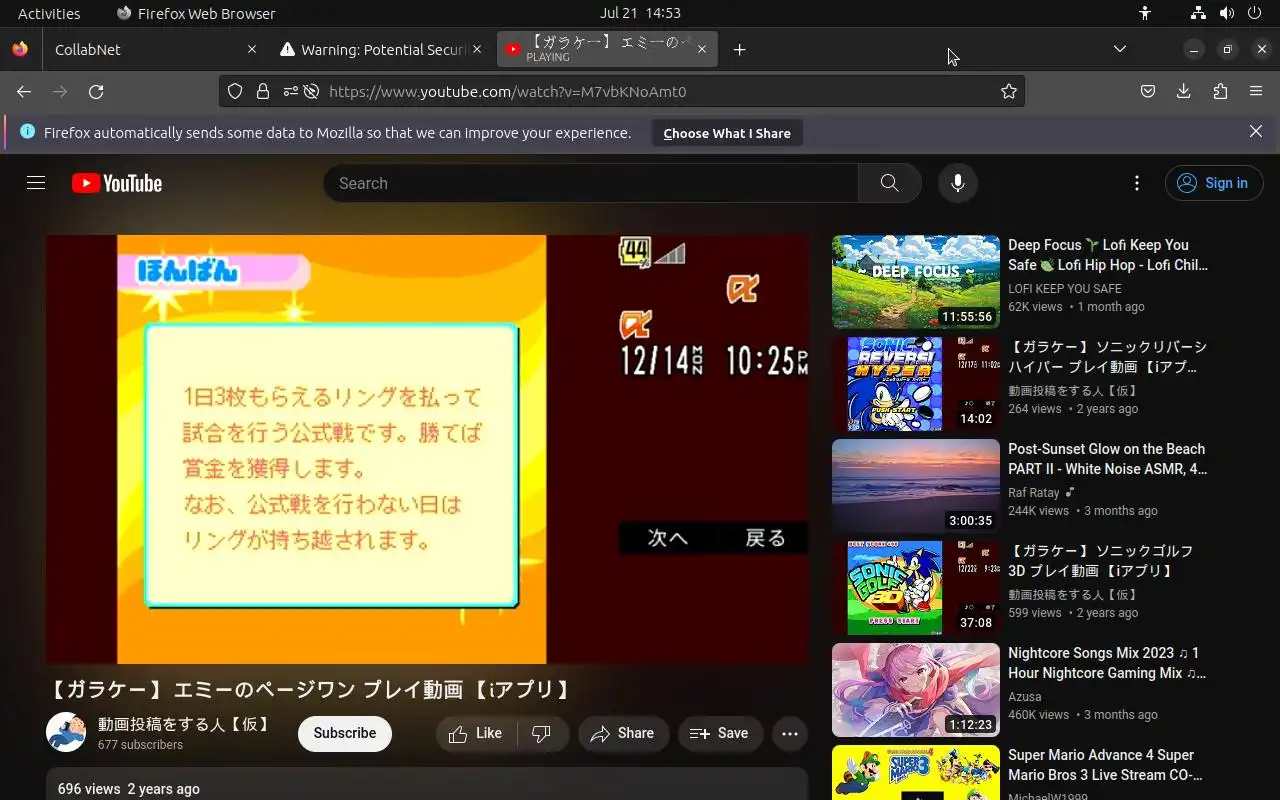Dislike the video with thumbs-down
Viewport: 1280px width, 800px height.
[543, 734]
